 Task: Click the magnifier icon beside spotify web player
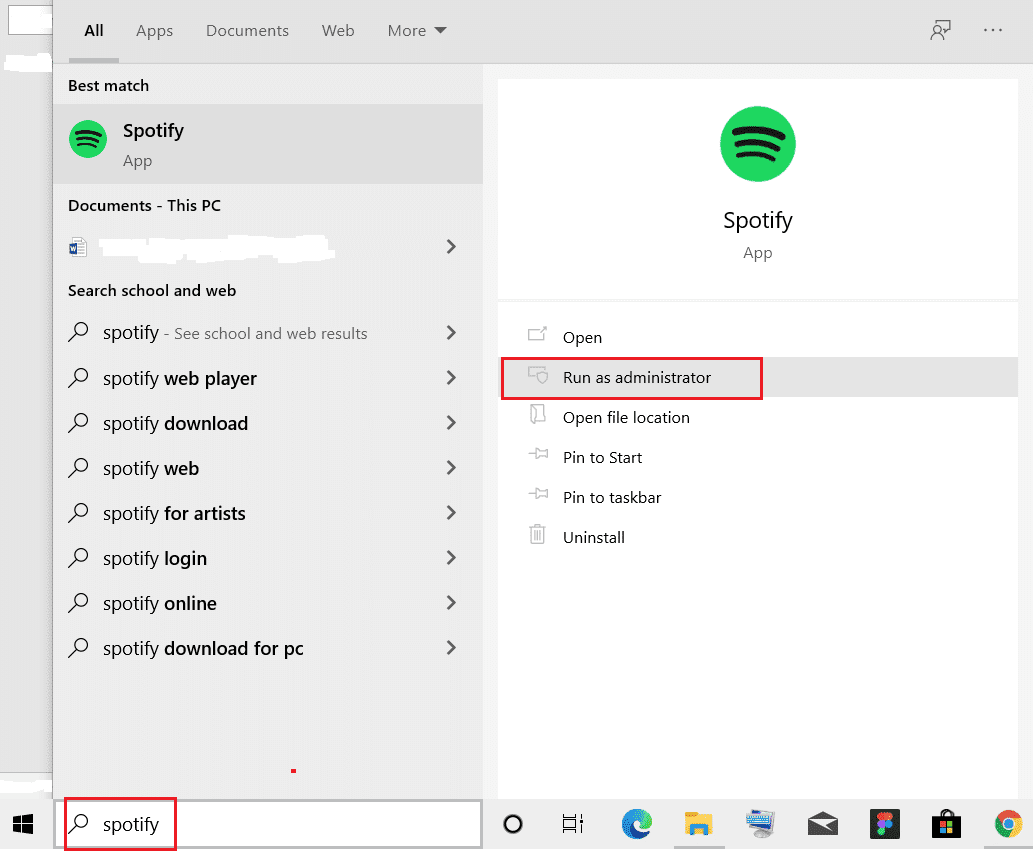coord(79,378)
